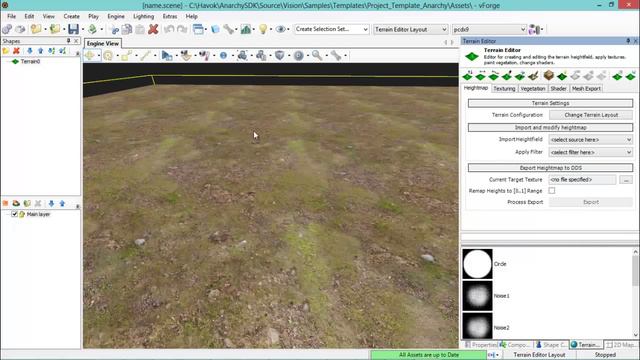Collapse Export Heightmap to DDS section header
640x360 pixels.
click(x=550, y=168)
